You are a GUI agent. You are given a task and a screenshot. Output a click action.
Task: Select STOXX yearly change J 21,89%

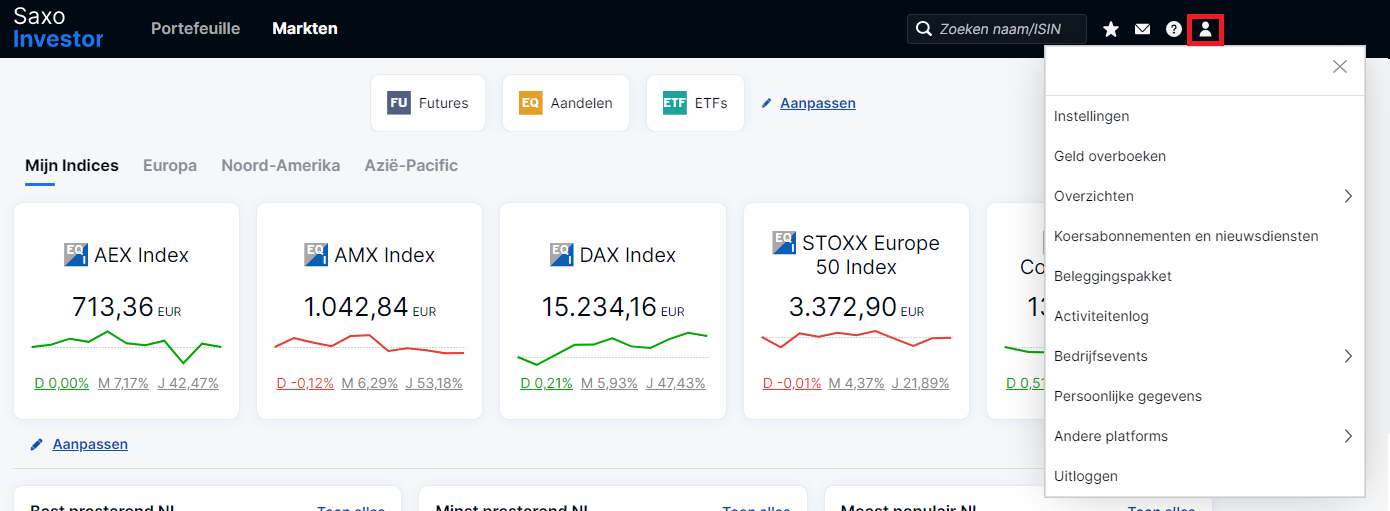(921, 383)
